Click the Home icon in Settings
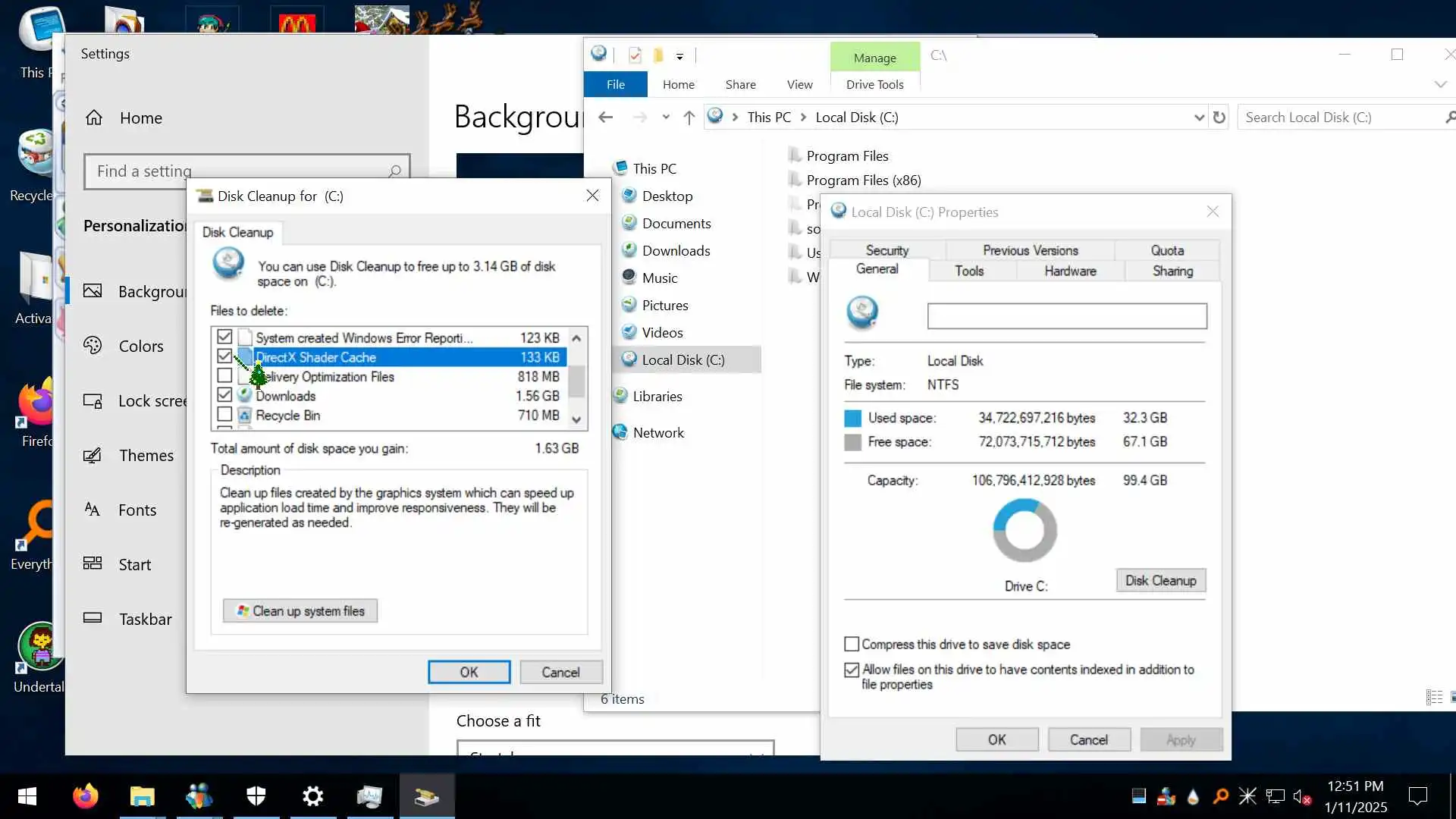Screen dimensions: 1456x819 click(94, 118)
